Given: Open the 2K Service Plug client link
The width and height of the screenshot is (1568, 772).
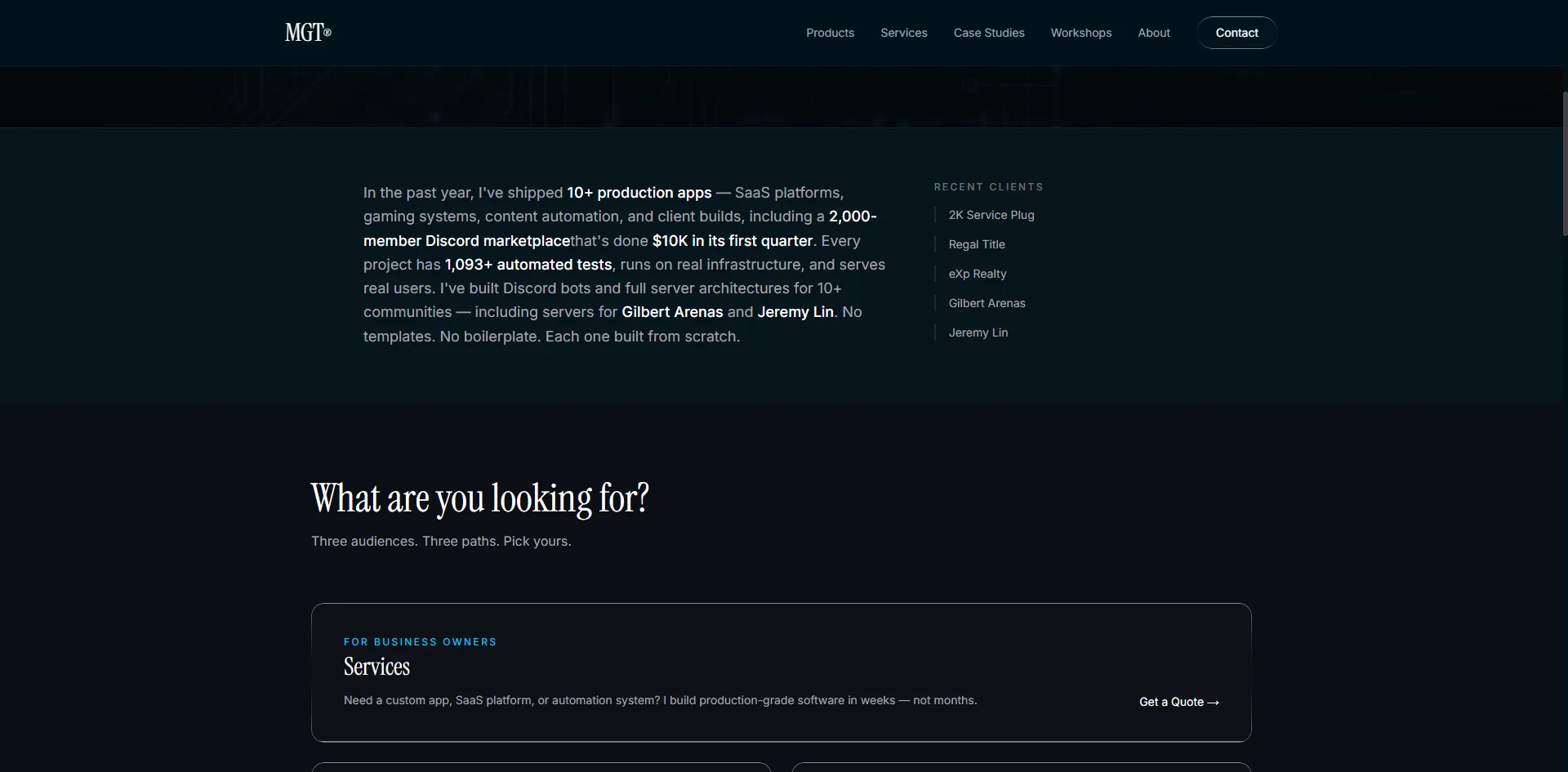Looking at the screenshot, I should click(991, 215).
